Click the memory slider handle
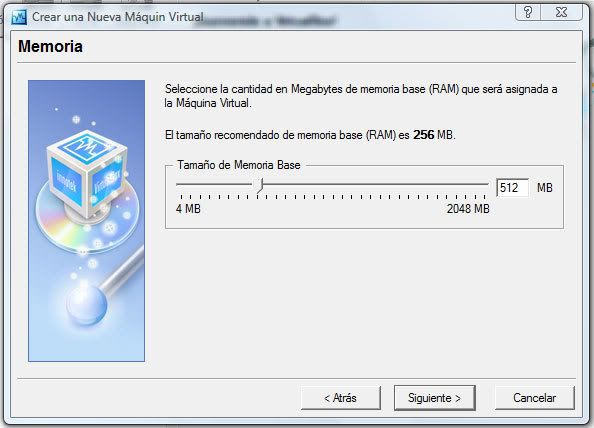Screen dimensions: 594x428 point(260,186)
